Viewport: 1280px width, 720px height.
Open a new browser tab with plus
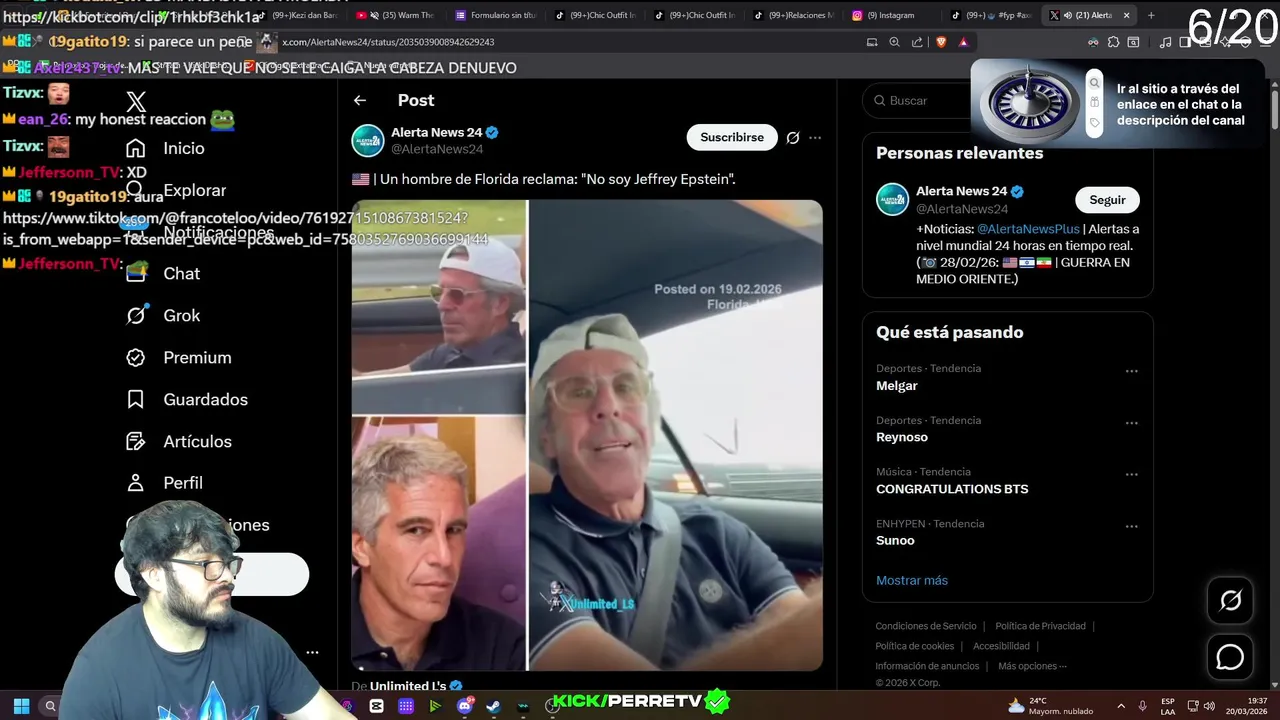pos(1151,15)
